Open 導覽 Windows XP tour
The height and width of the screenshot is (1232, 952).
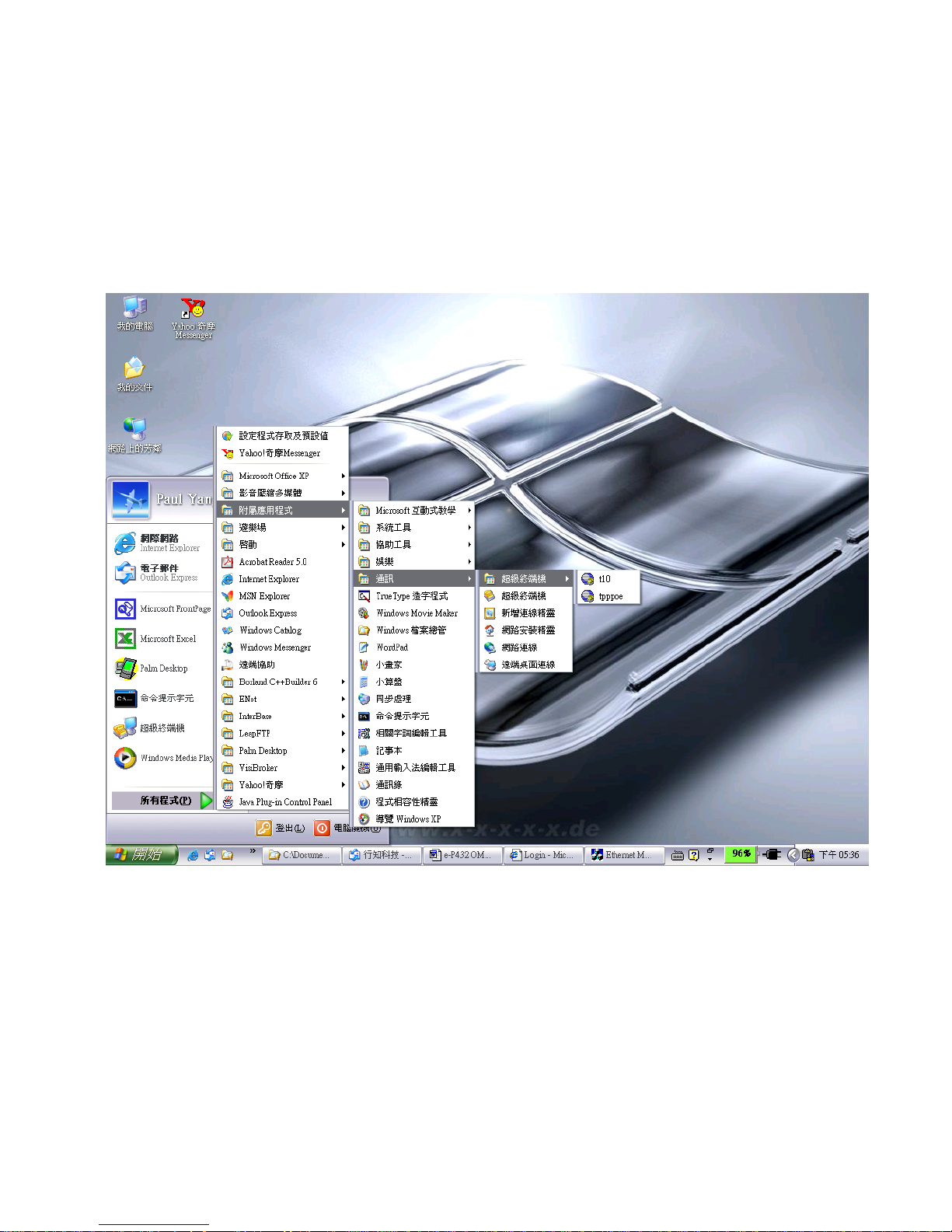point(414,819)
